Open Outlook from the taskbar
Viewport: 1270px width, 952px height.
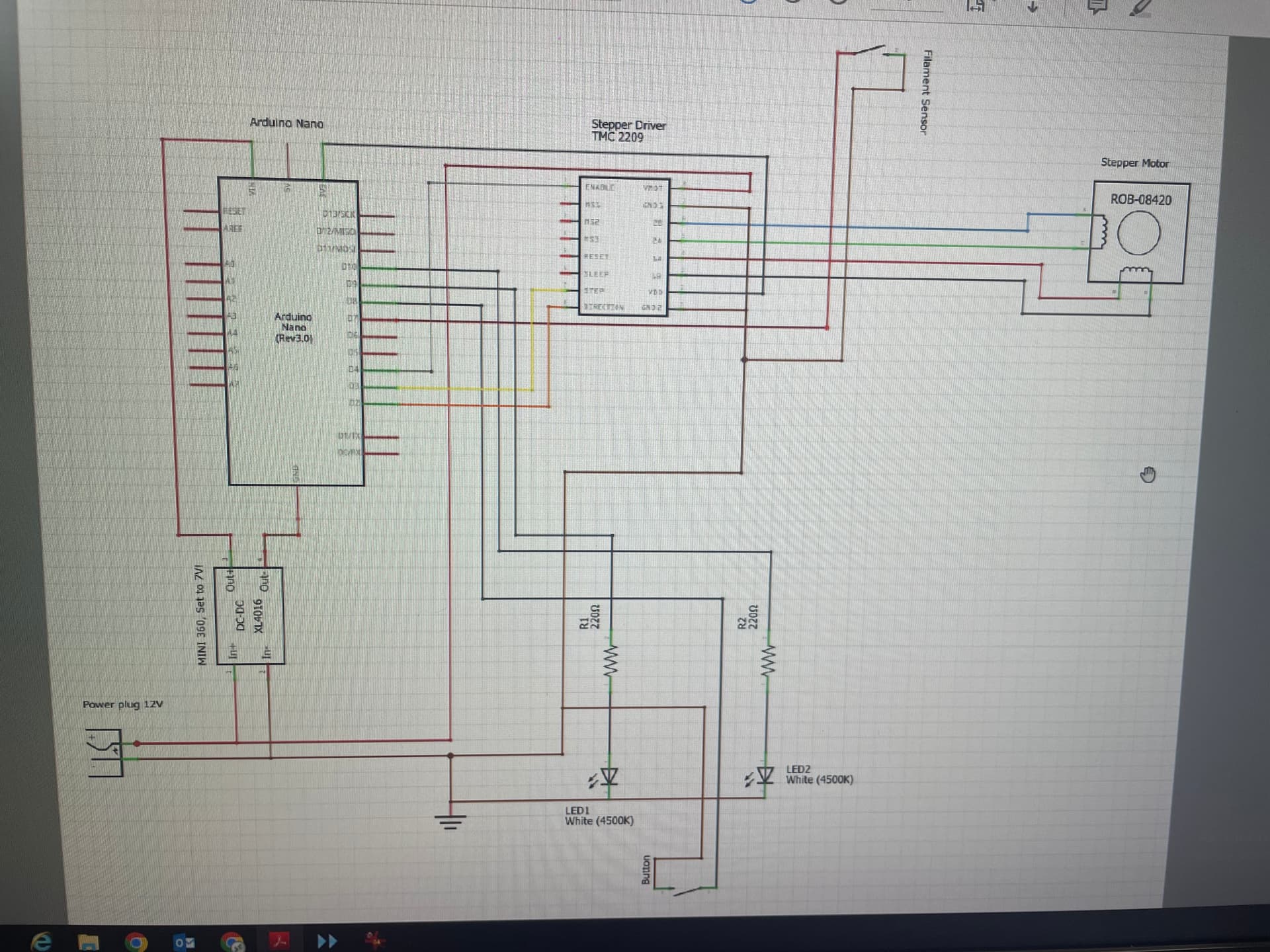pyautogui.click(x=183, y=941)
